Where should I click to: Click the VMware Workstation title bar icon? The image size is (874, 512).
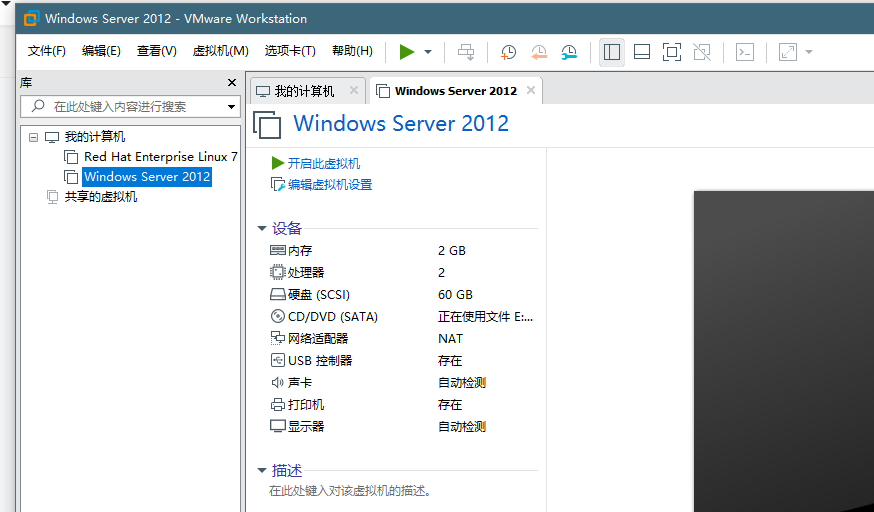31,18
